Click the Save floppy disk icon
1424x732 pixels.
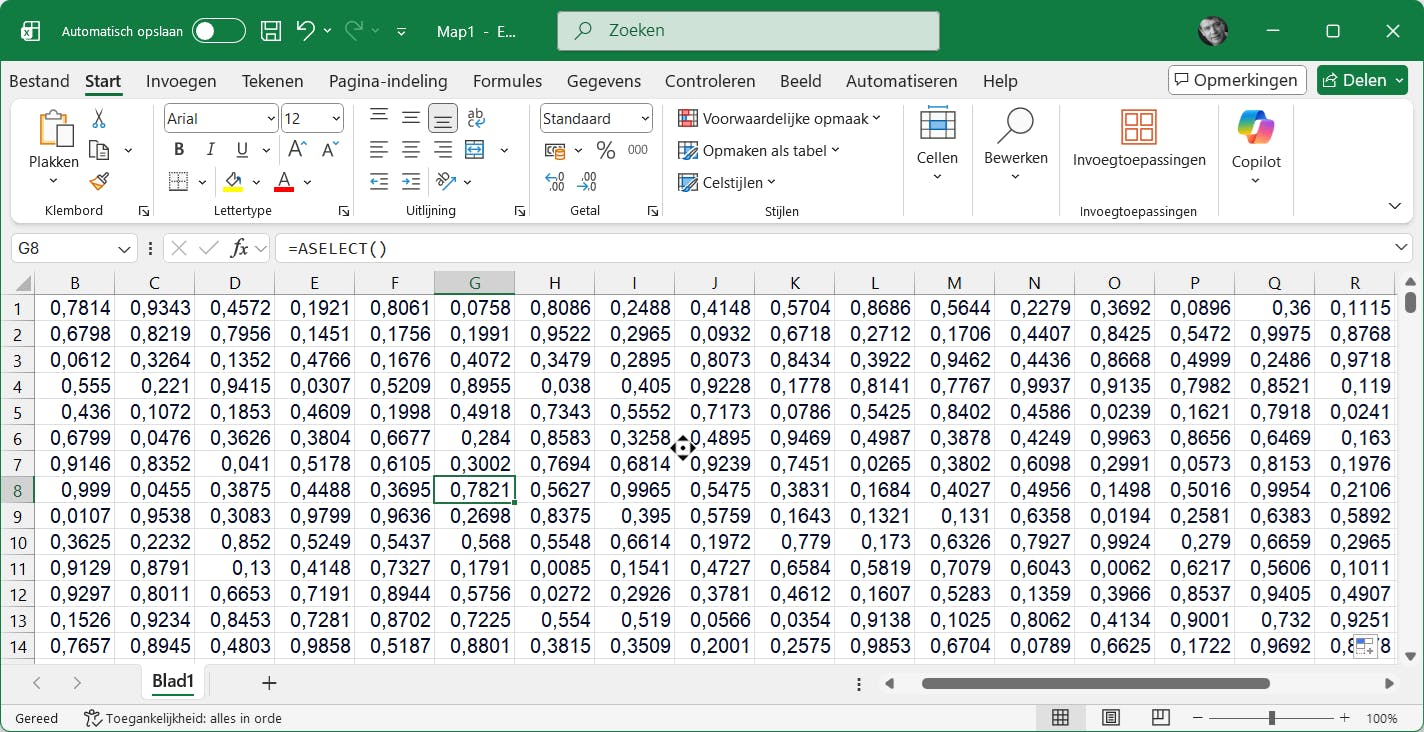point(271,31)
